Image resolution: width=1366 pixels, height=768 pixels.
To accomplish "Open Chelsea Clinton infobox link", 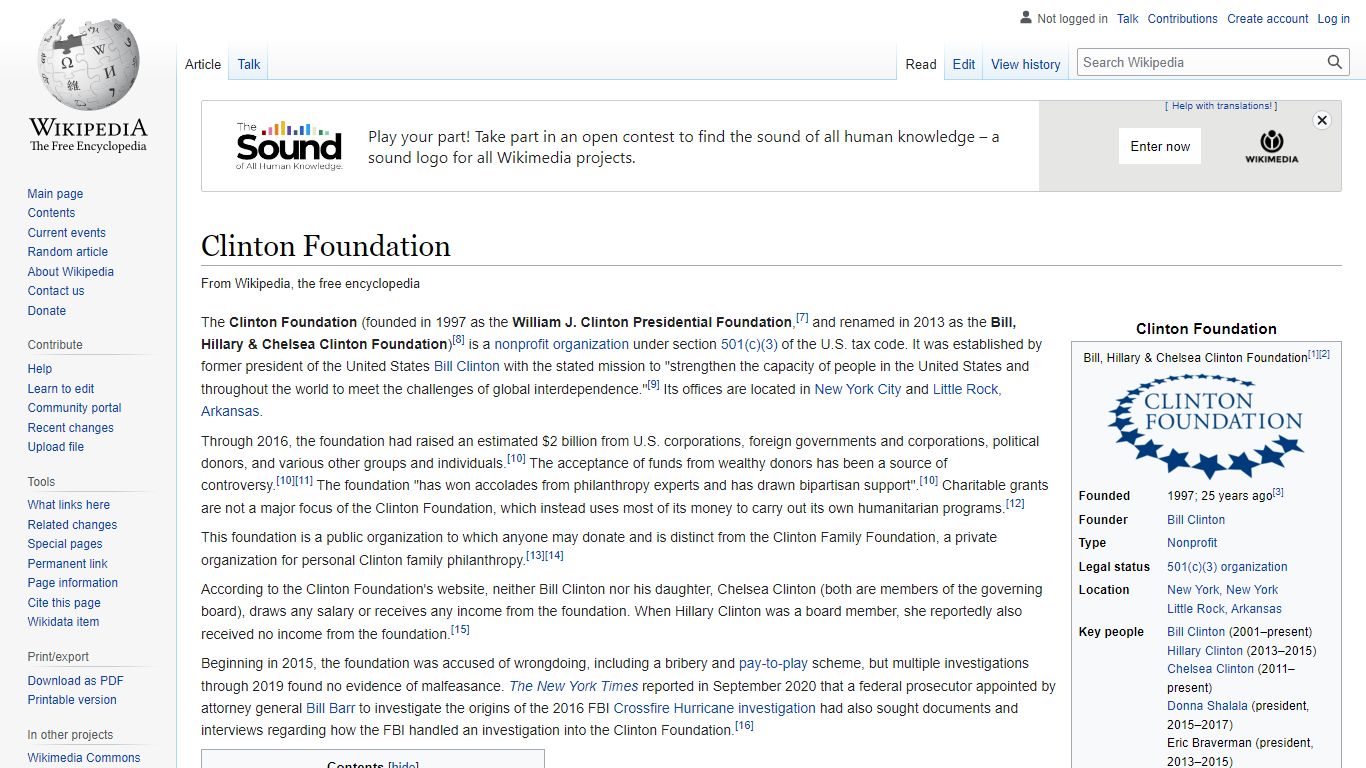I will click(1210, 669).
